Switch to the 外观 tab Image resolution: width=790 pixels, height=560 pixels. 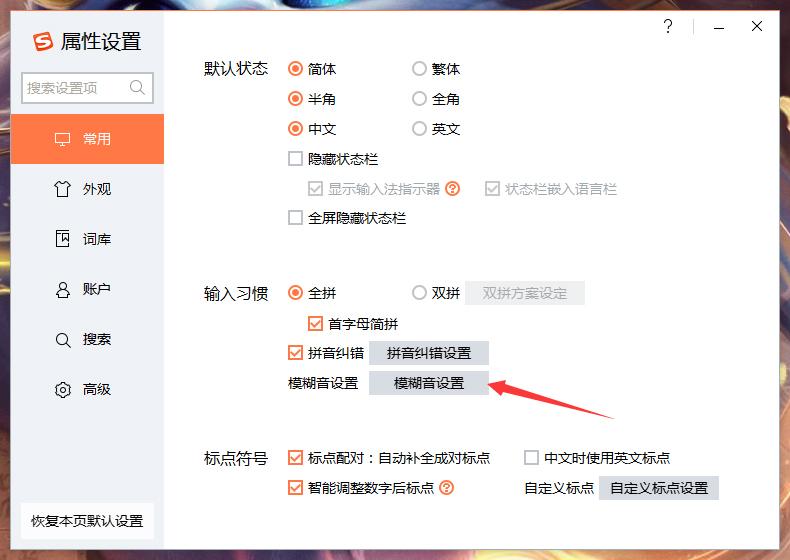coord(87,189)
